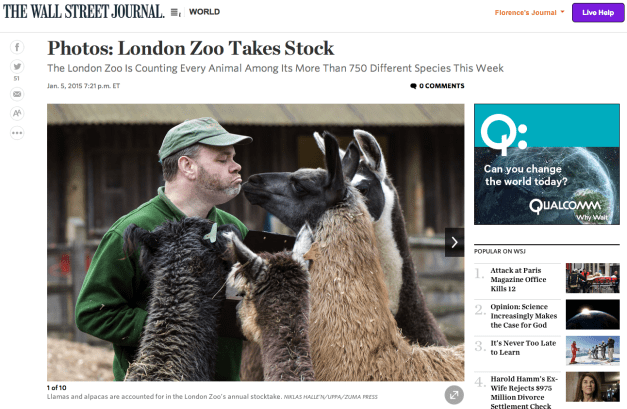627x409 pixels.
Task: Open Science Increasingly Makes Case for God
Action: (x=523, y=316)
